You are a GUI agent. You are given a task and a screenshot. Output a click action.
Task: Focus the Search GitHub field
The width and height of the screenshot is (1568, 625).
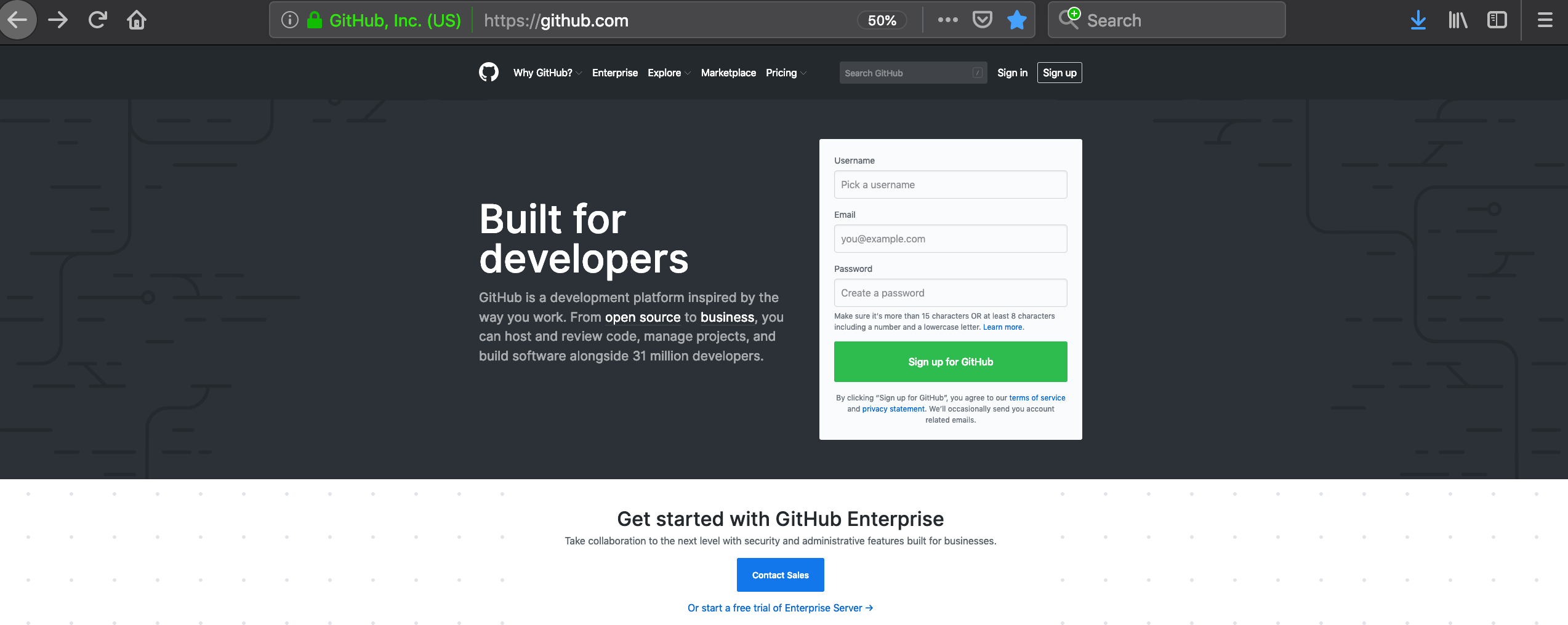tap(913, 73)
